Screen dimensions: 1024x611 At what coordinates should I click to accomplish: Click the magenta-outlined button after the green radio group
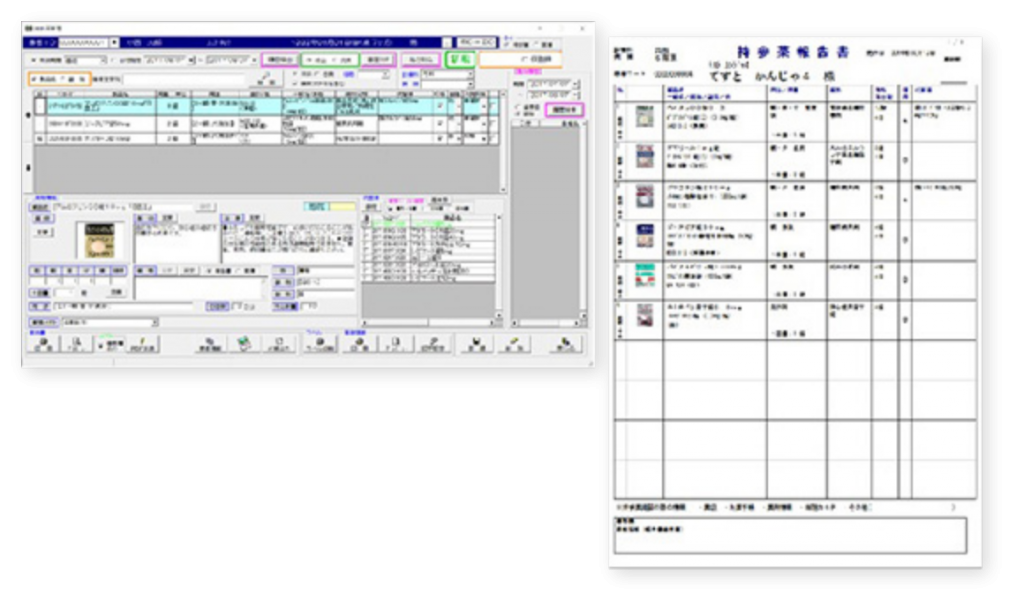[x=378, y=59]
